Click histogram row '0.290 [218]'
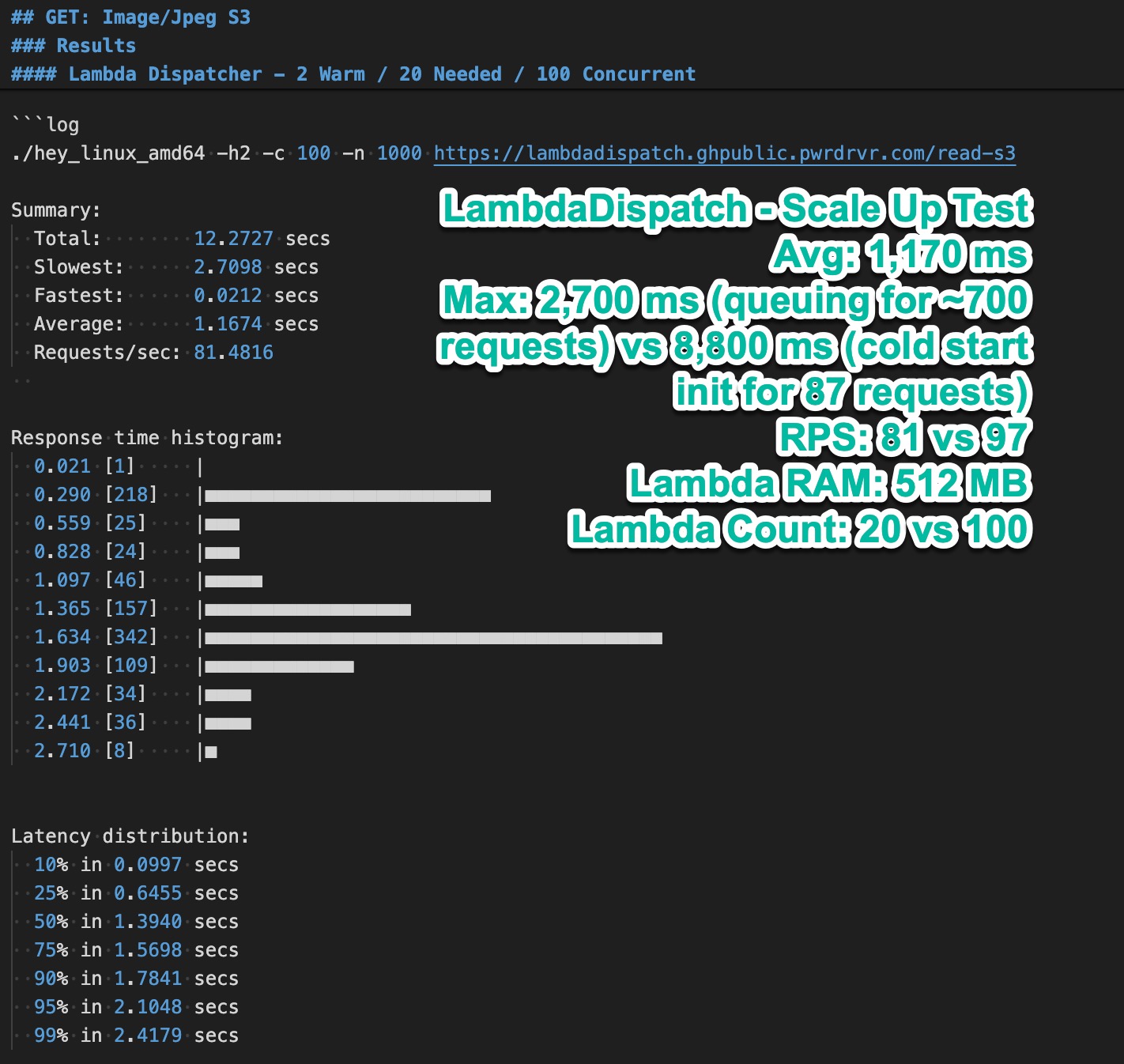1124x1064 pixels. tap(262, 495)
